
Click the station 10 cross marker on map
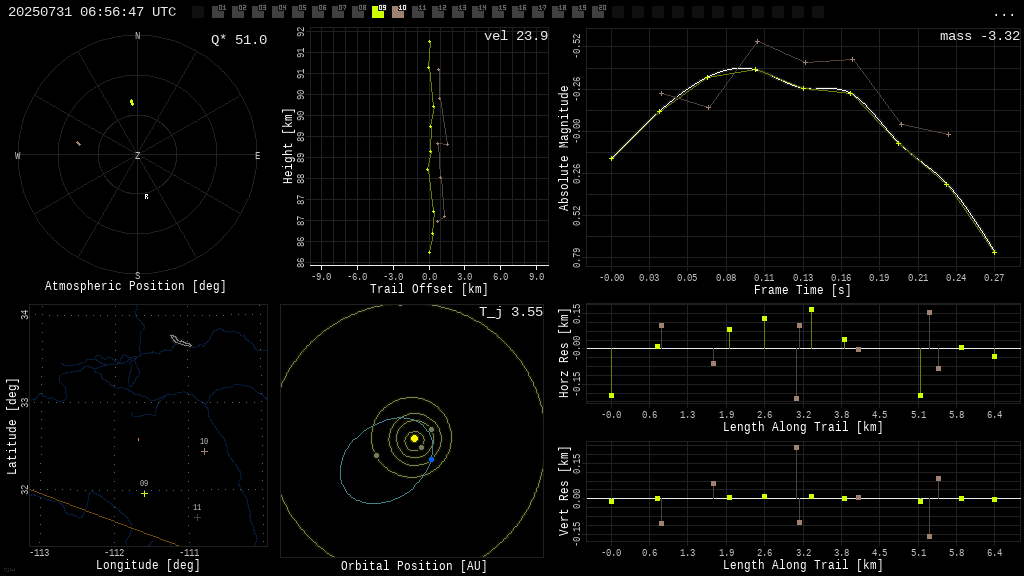point(204,451)
